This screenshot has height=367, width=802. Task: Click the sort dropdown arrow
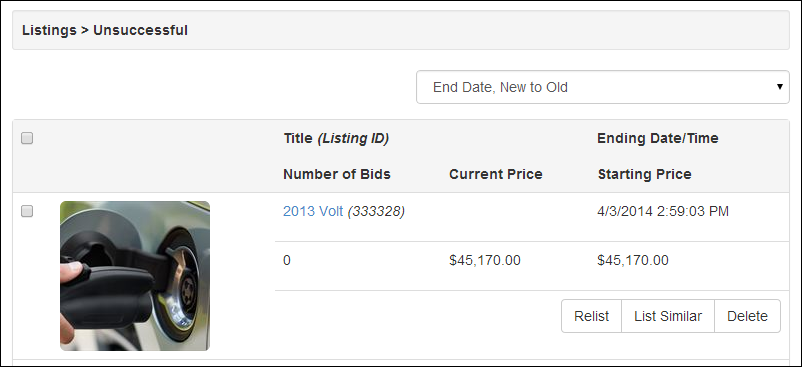tap(779, 86)
